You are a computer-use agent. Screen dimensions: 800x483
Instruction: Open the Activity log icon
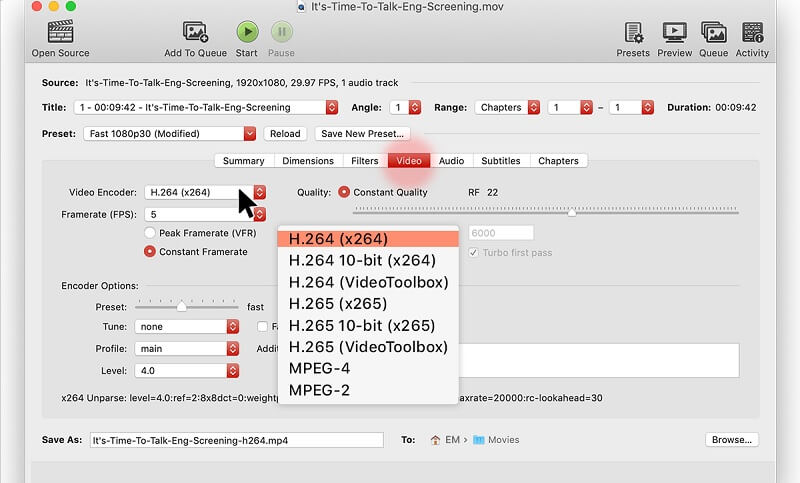(752, 32)
